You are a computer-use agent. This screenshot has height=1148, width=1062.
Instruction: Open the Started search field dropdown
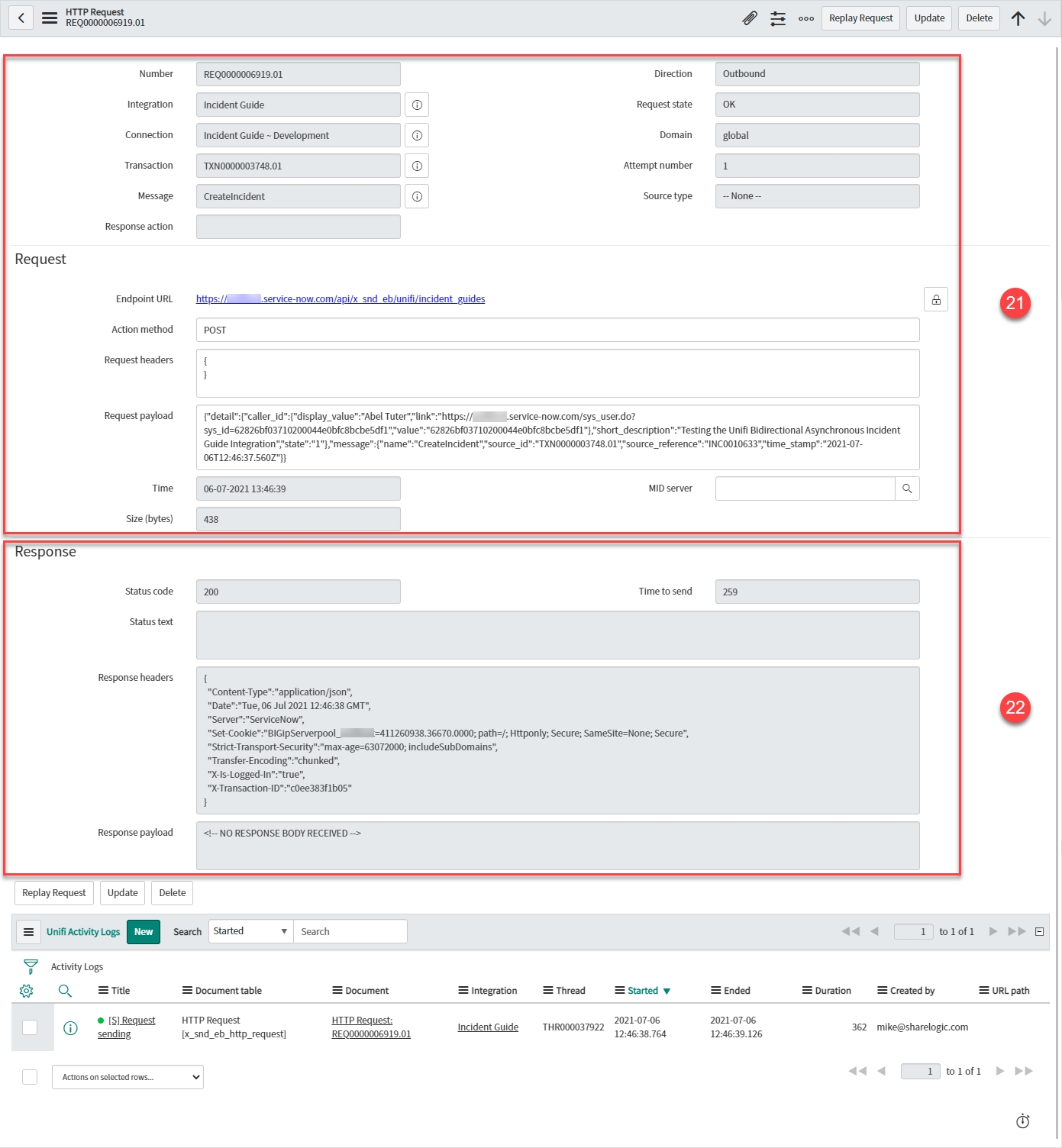point(250,931)
